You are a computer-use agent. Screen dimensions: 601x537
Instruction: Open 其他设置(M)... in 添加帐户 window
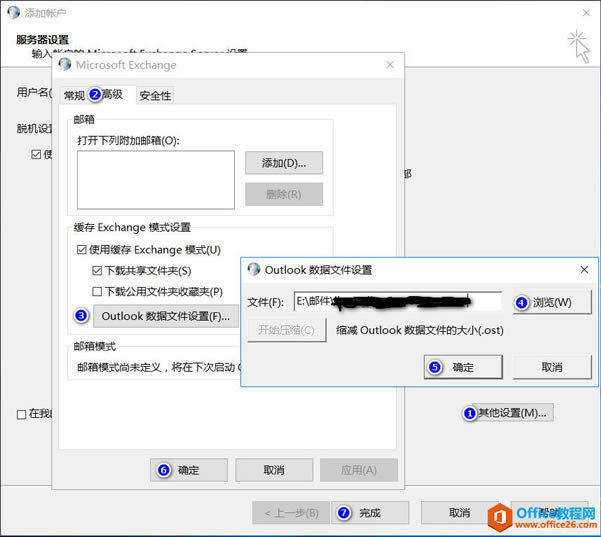pyautogui.click(x=512, y=413)
